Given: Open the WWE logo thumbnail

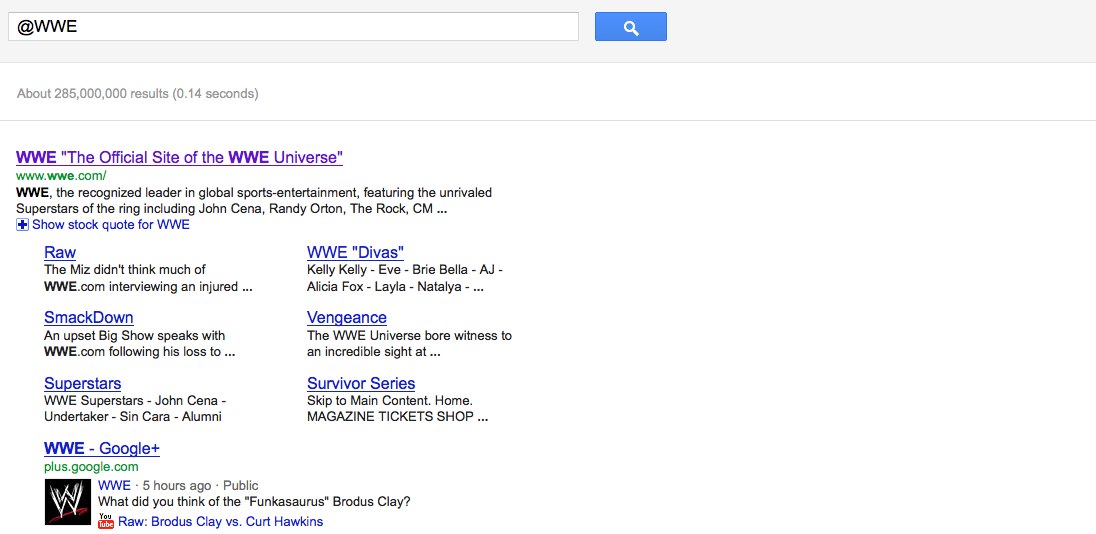Looking at the screenshot, I should 68,502.
